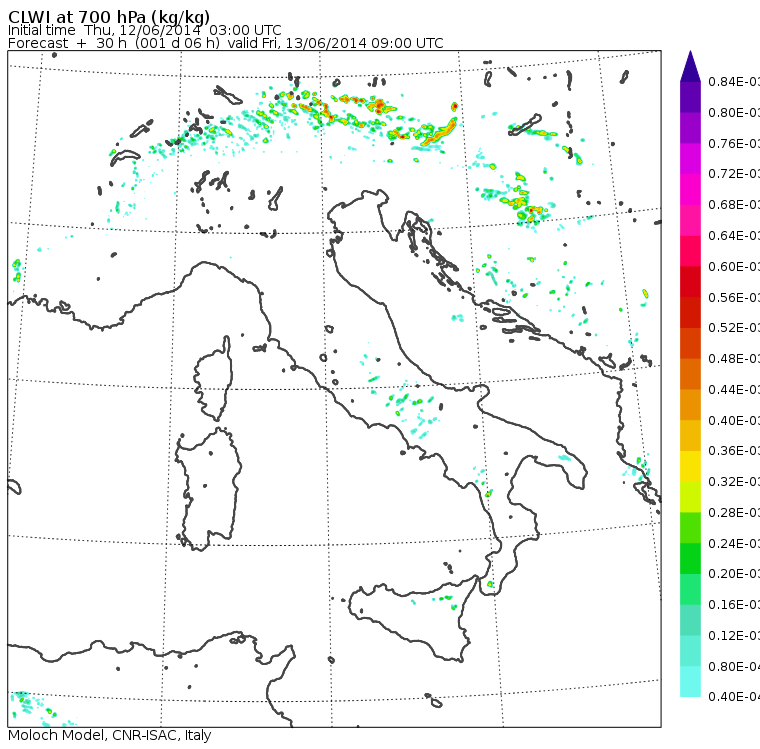Click the 0.84E-03 colorbar label

(x=734, y=81)
